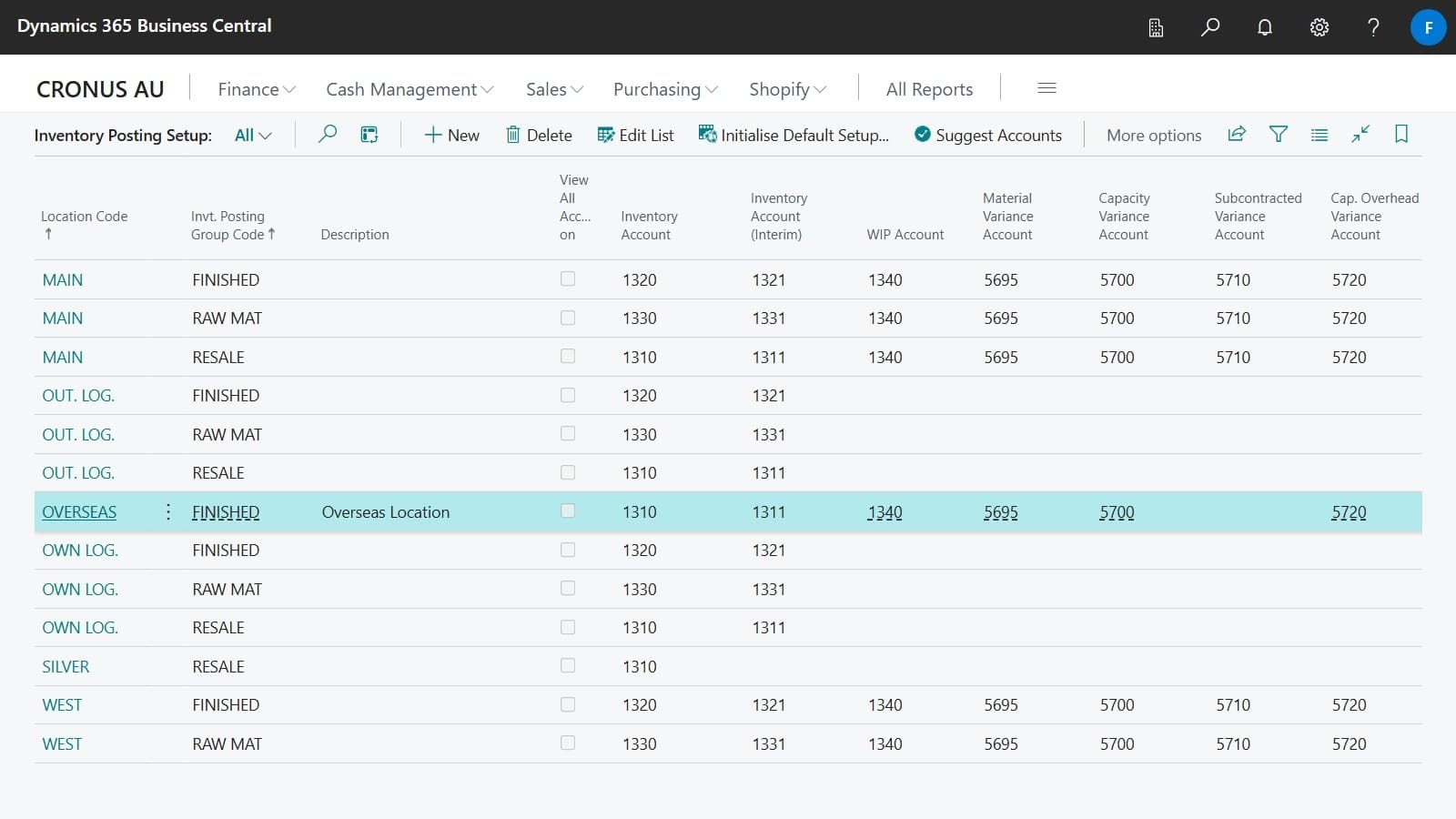Click the bookmark icon on action bar

pos(1400,135)
